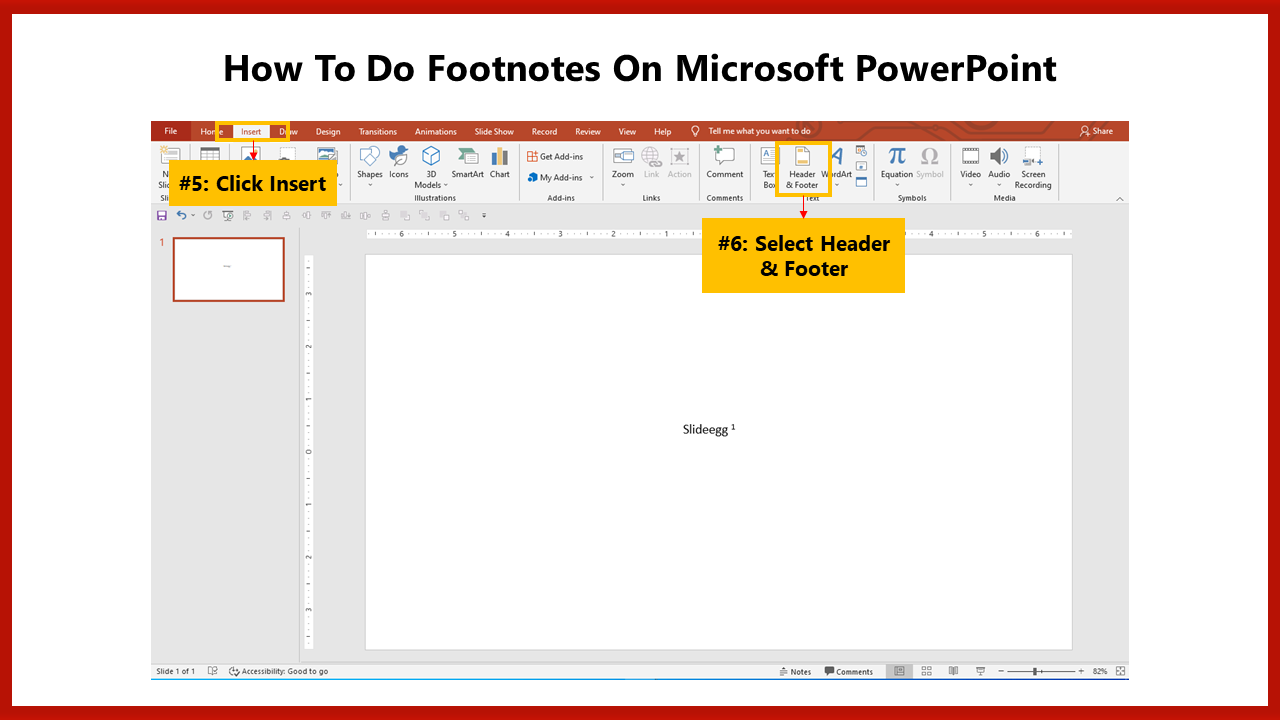The width and height of the screenshot is (1280, 720).
Task: Click the Get Add-ins icon
Action: coord(533,157)
